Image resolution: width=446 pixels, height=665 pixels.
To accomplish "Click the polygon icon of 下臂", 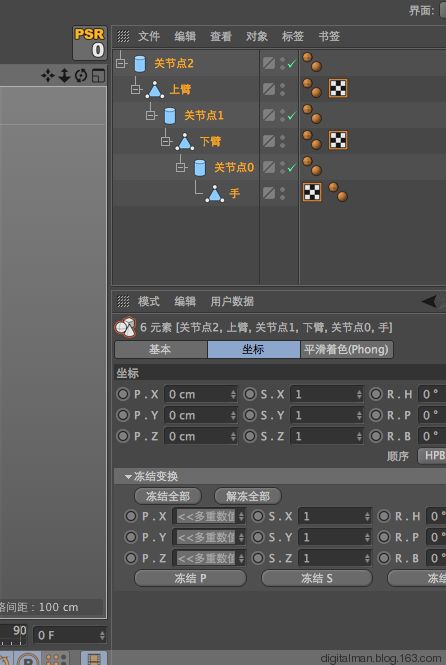I will tap(185, 141).
